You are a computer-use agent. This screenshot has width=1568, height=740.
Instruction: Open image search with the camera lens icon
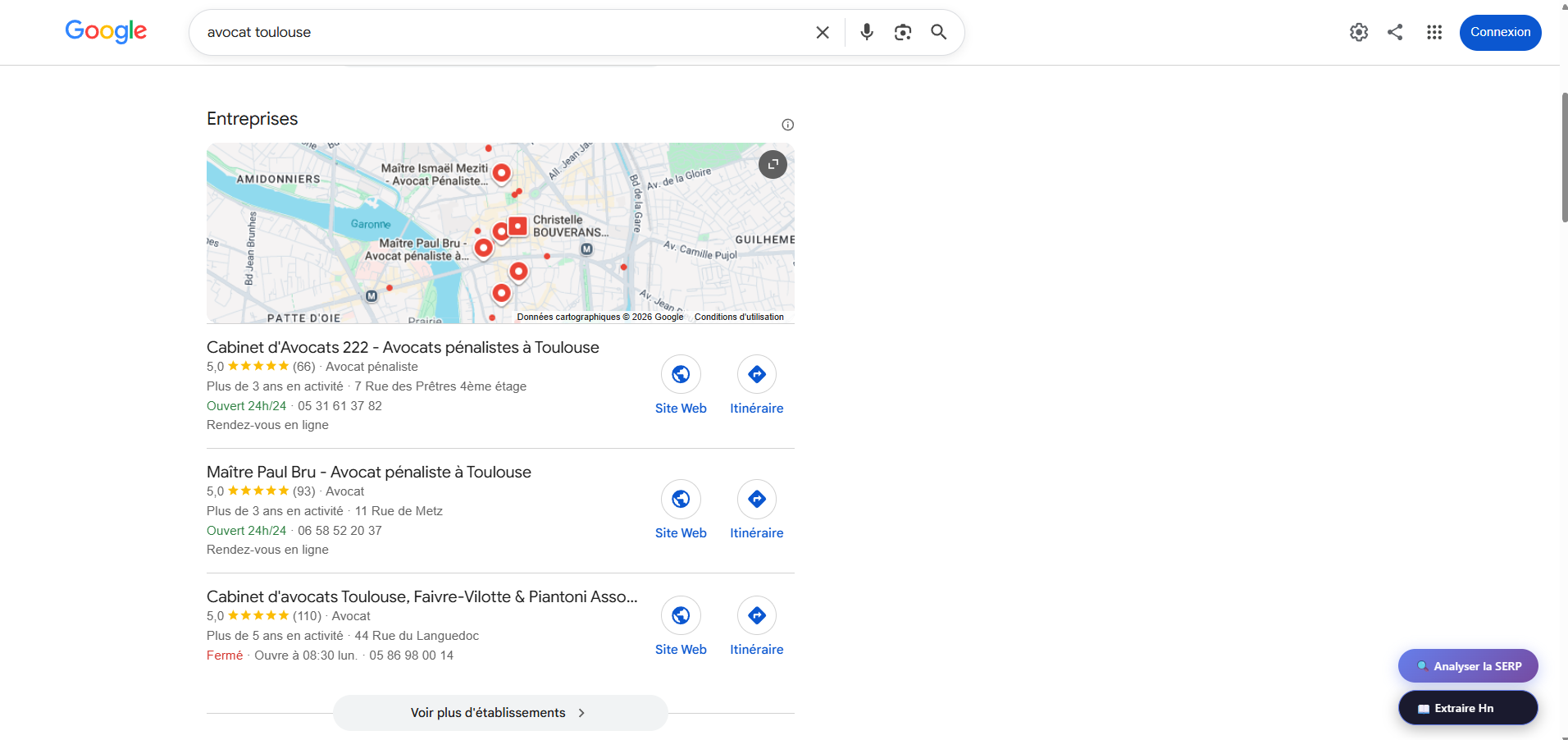pyautogui.click(x=903, y=32)
